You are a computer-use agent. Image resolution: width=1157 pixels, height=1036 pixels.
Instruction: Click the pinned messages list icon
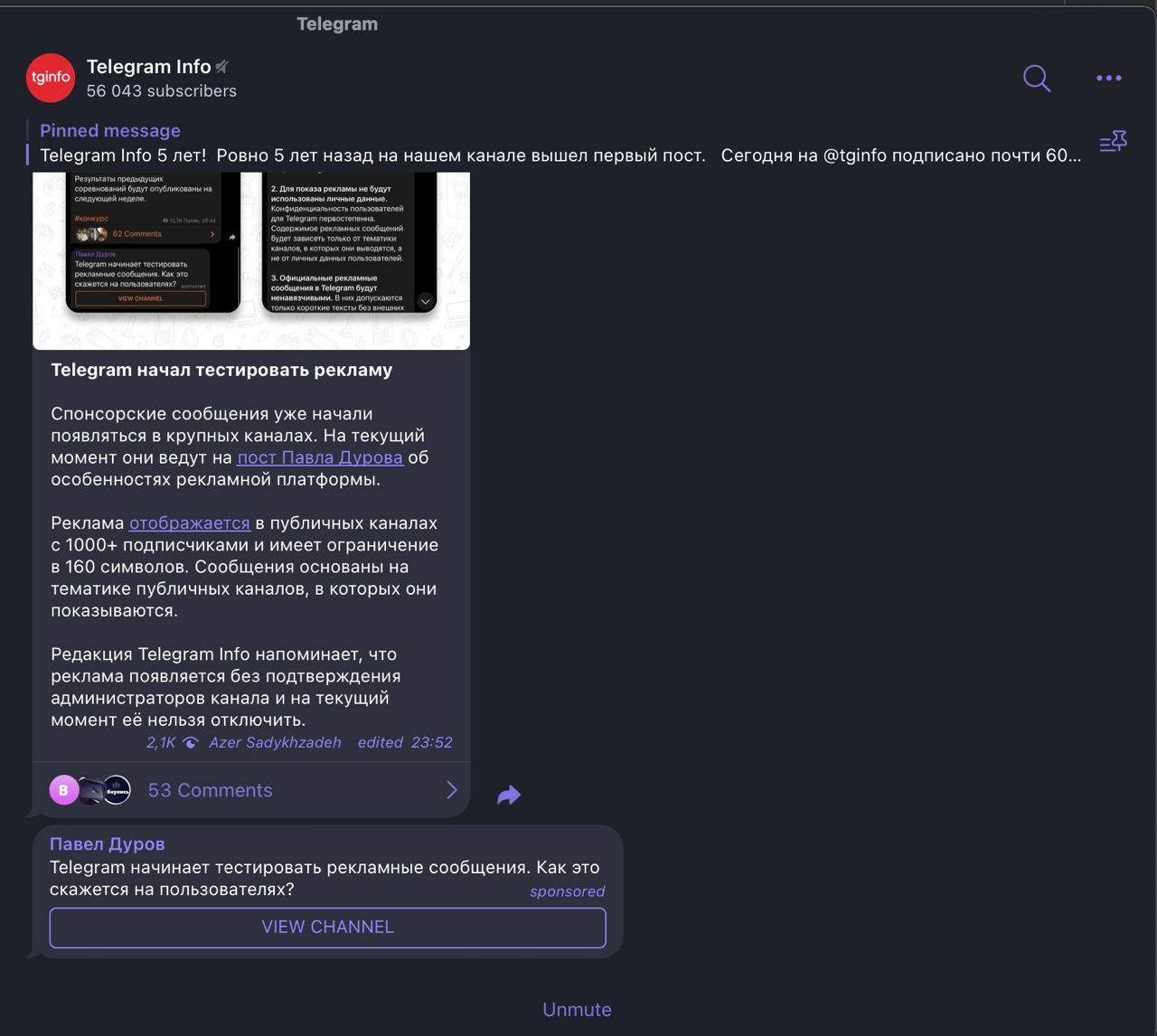coord(1113,142)
